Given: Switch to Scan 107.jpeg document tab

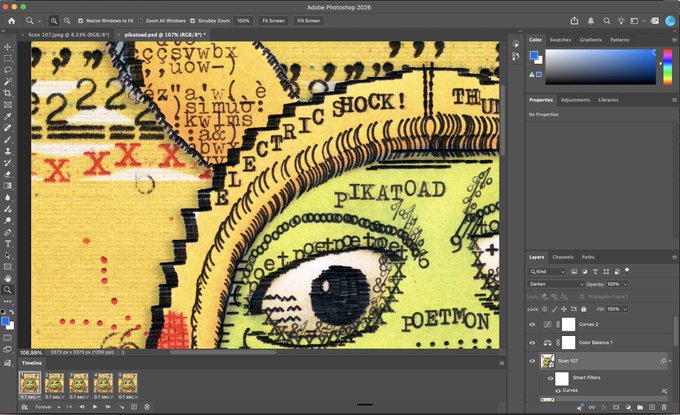Looking at the screenshot, I should 69,35.
